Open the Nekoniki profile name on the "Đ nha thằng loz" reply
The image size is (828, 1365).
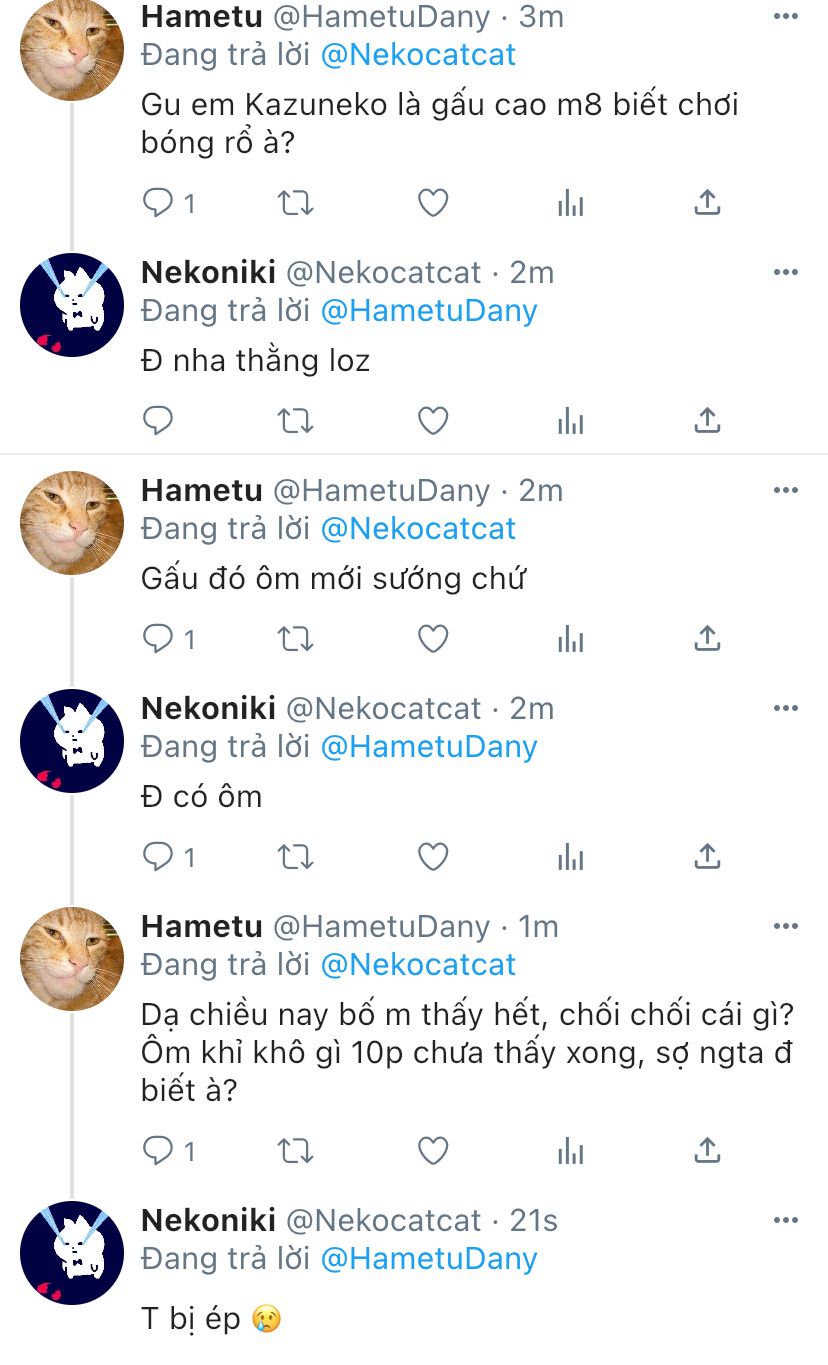pyautogui.click(x=208, y=272)
